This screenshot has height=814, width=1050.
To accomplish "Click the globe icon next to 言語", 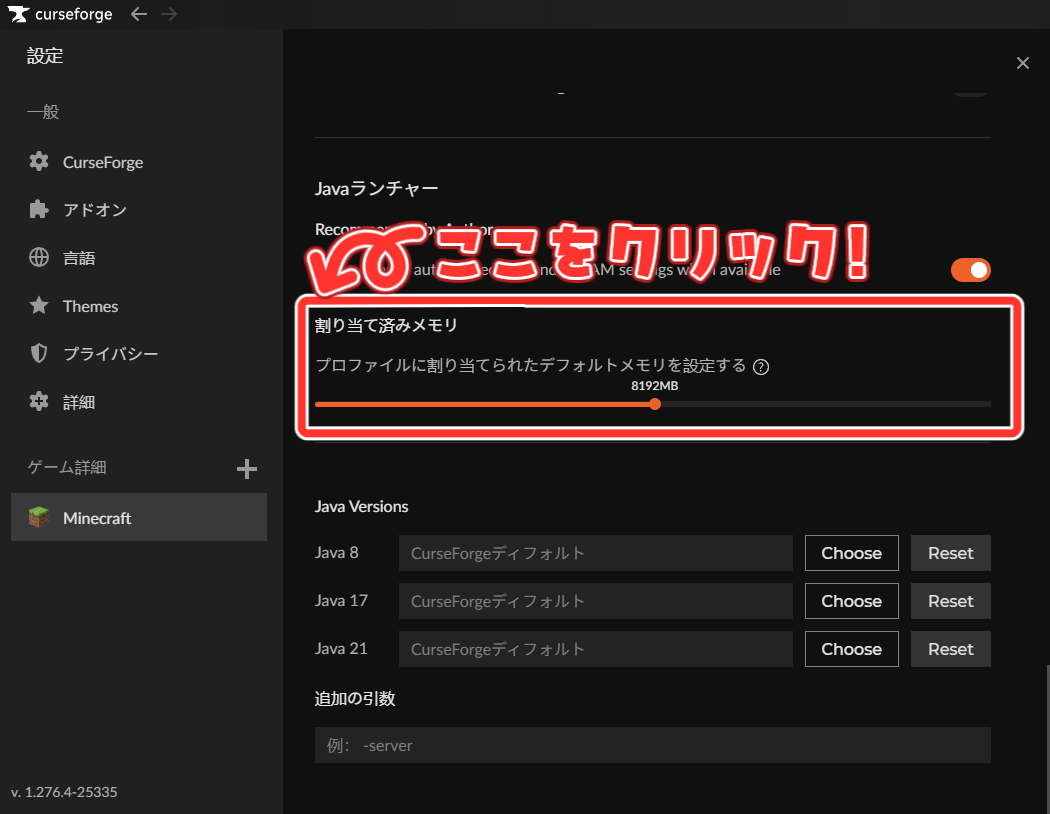I will click(x=37, y=257).
